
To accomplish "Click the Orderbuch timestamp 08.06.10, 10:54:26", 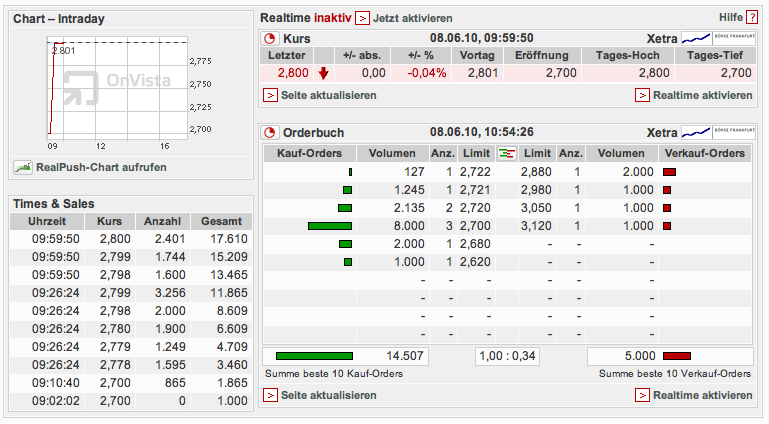I will pyautogui.click(x=482, y=132).
